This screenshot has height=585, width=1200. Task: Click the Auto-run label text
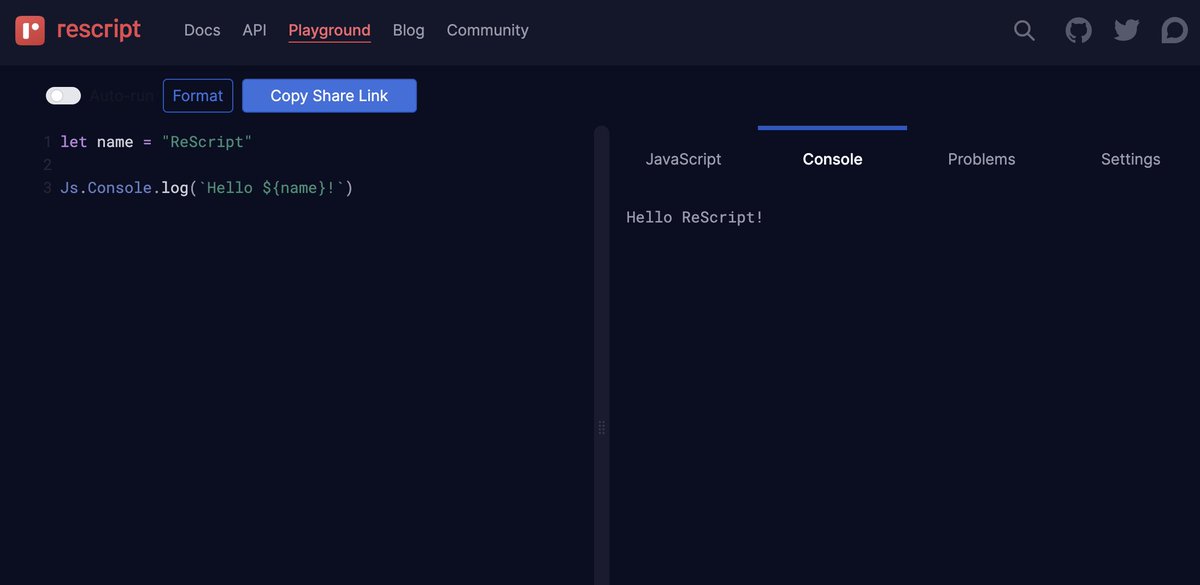(122, 96)
